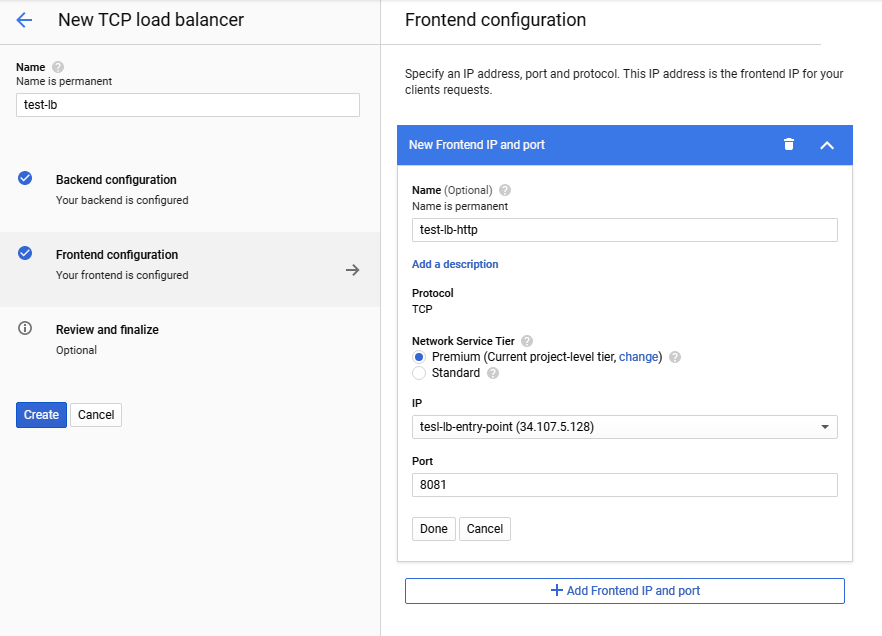
Task: Select the Premium network tier radio button
Action: (x=420, y=357)
